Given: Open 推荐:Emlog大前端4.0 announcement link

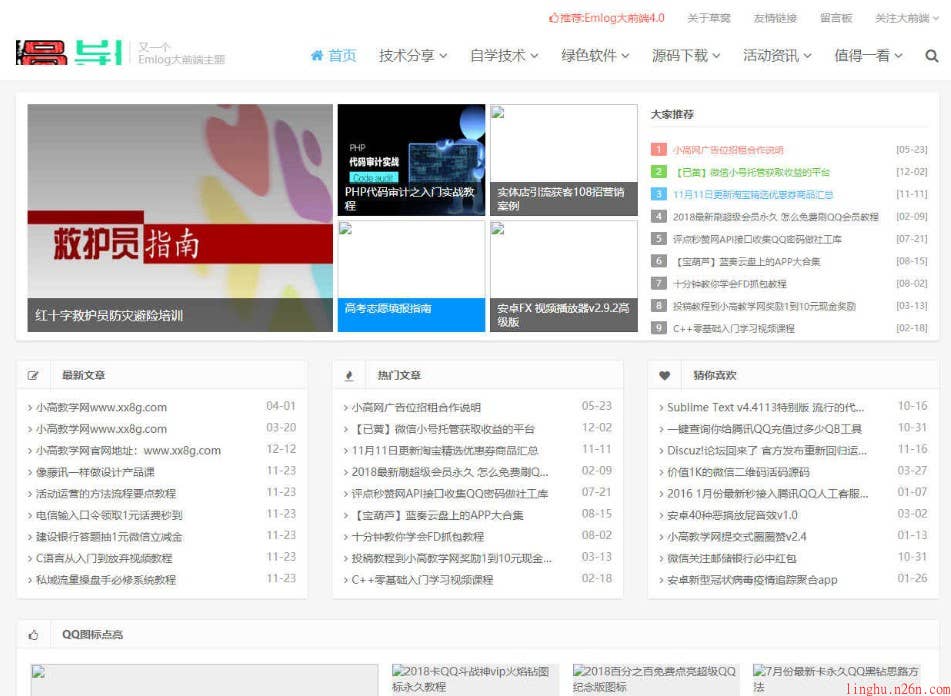Looking at the screenshot, I should pyautogui.click(x=609, y=18).
